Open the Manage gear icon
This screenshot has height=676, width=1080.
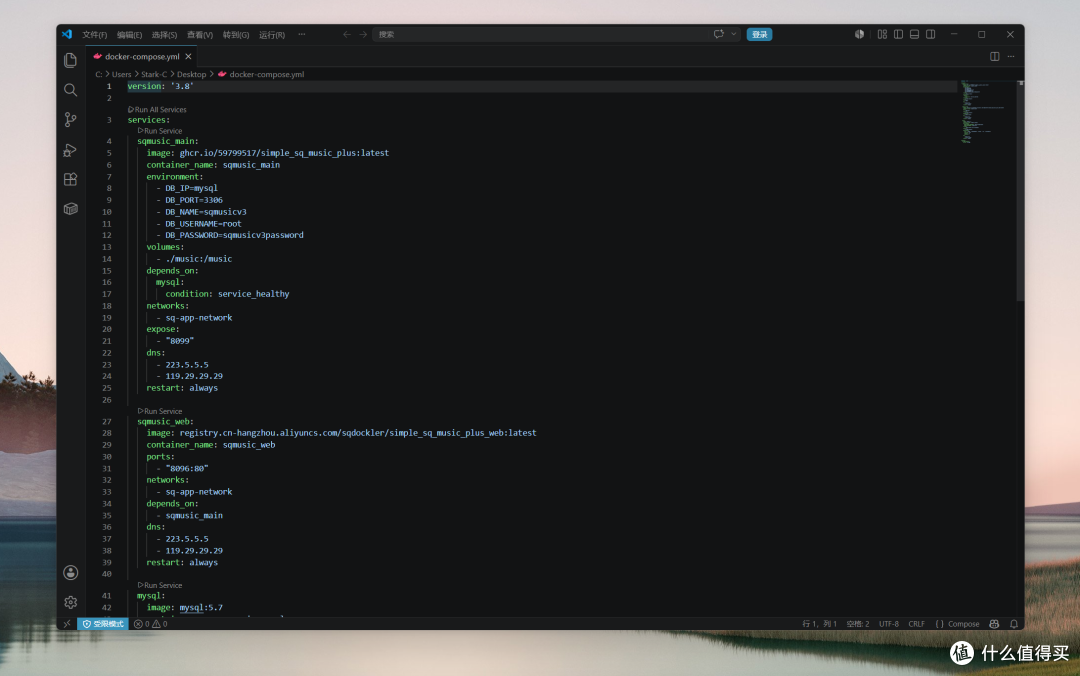[70, 602]
